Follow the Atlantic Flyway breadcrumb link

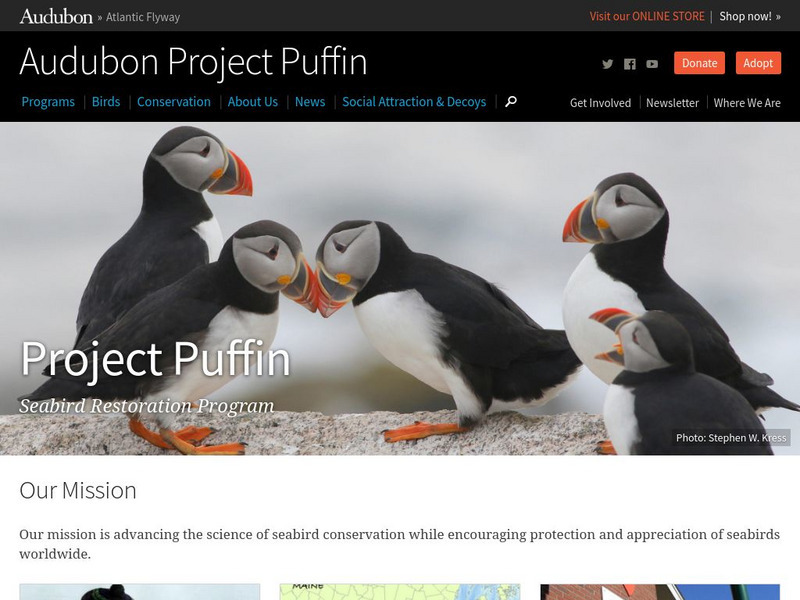point(143,17)
